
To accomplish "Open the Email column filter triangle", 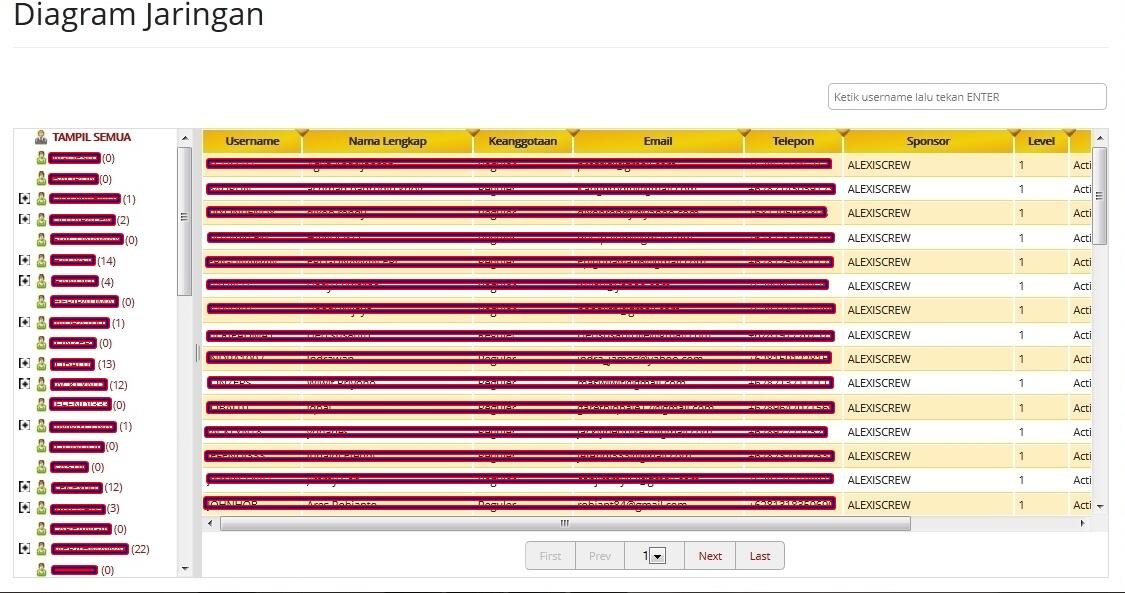I will click(744, 133).
